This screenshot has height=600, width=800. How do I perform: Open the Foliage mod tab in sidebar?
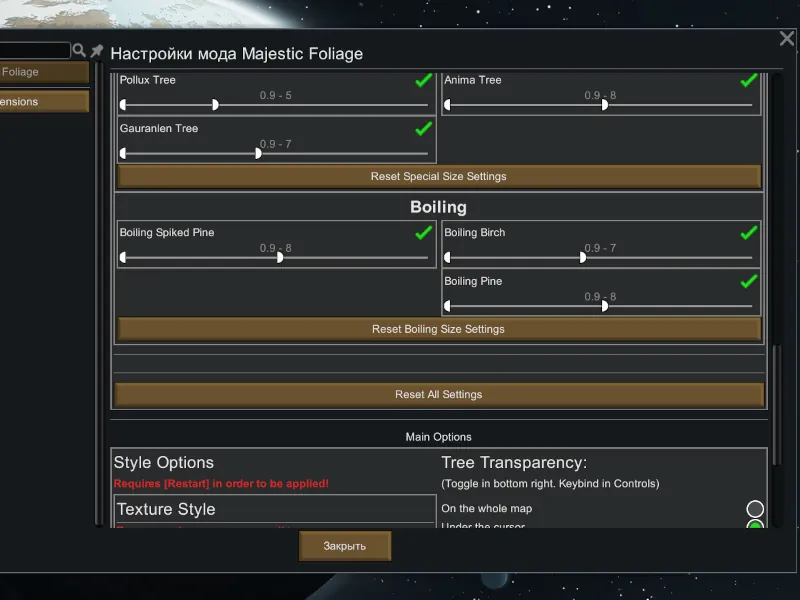tap(44, 72)
